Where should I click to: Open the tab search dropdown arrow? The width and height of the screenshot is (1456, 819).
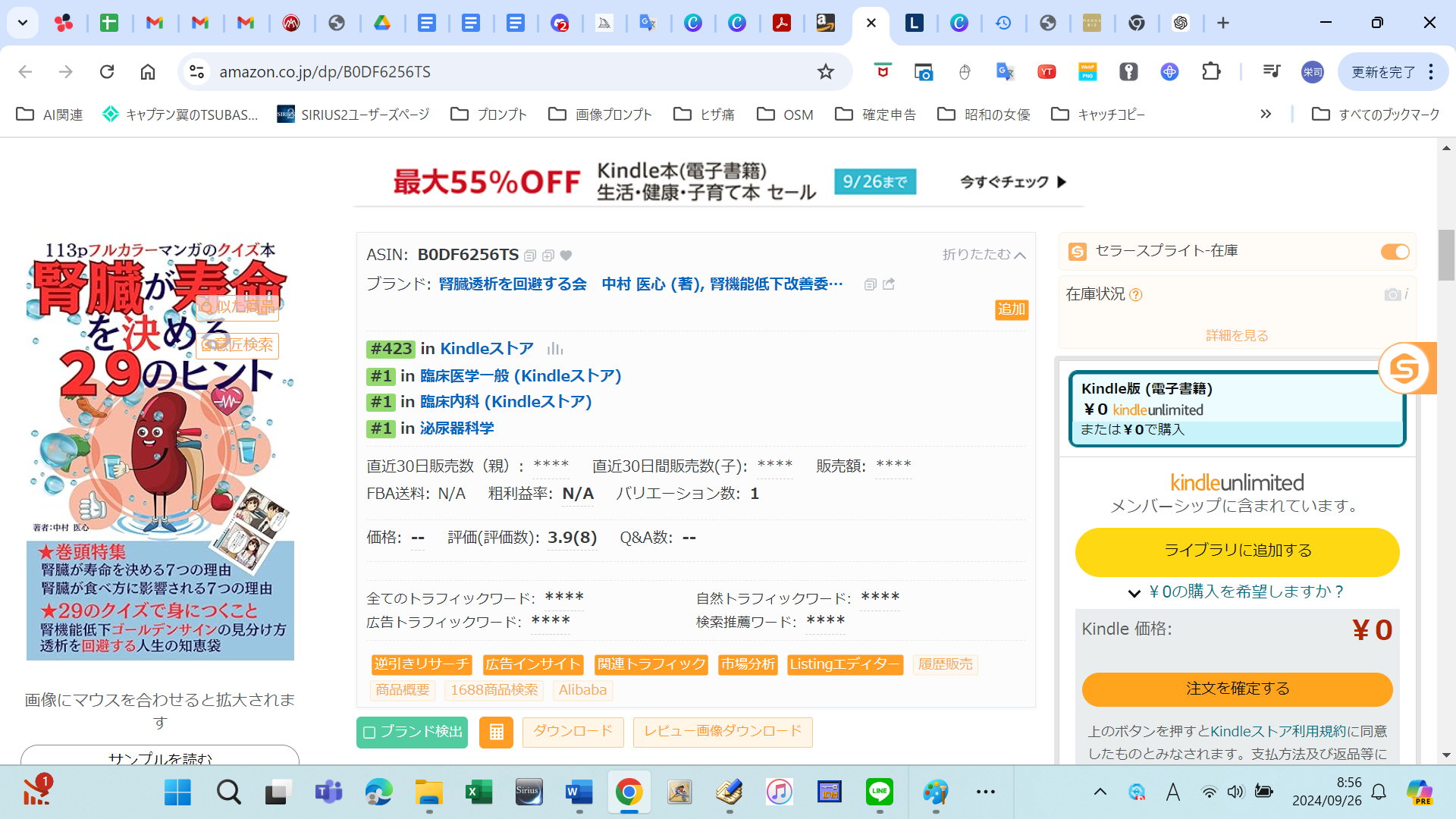pyautogui.click(x=23, y=23)
